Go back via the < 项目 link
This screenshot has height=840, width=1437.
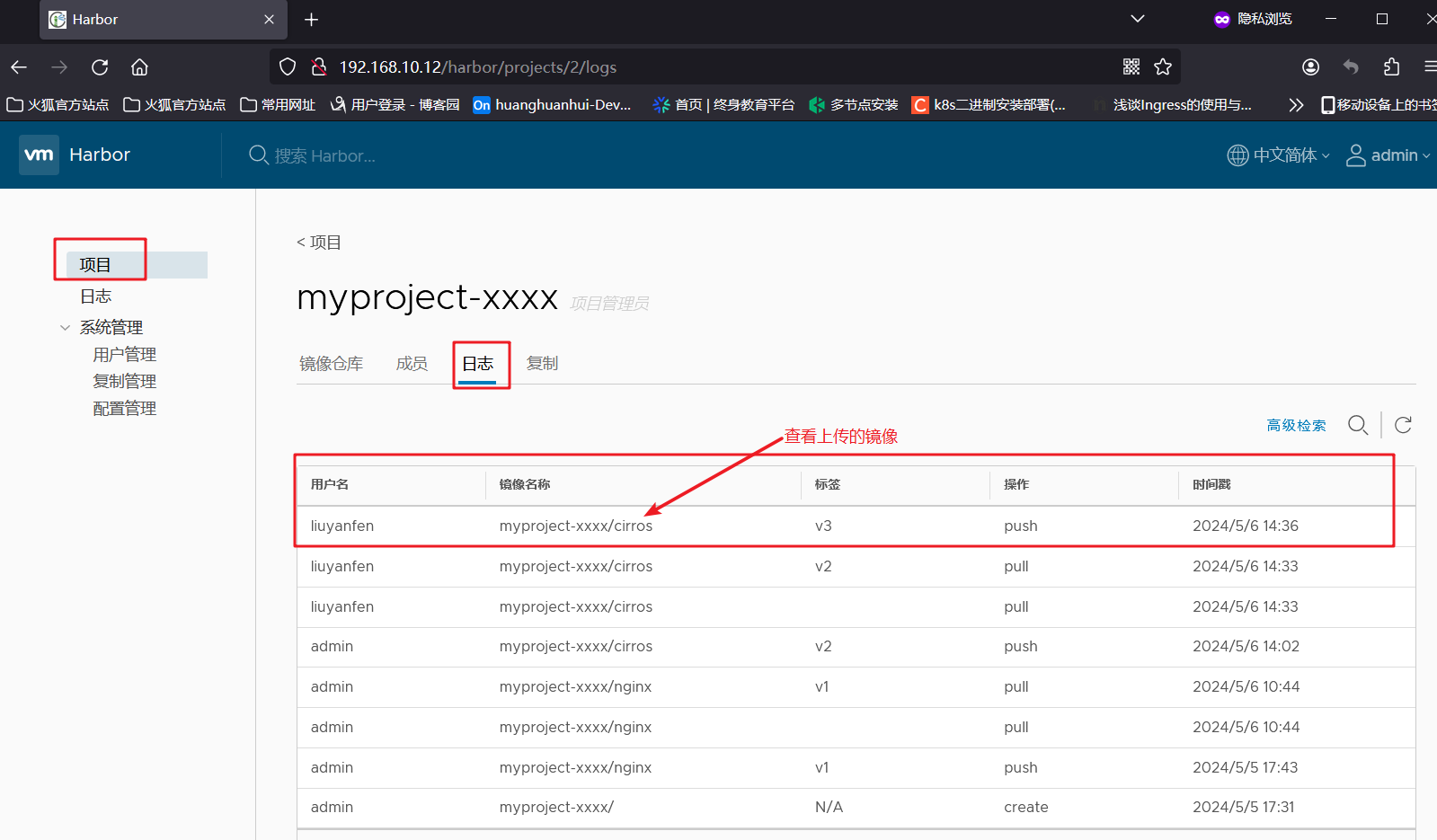click(x=319, y=243)
